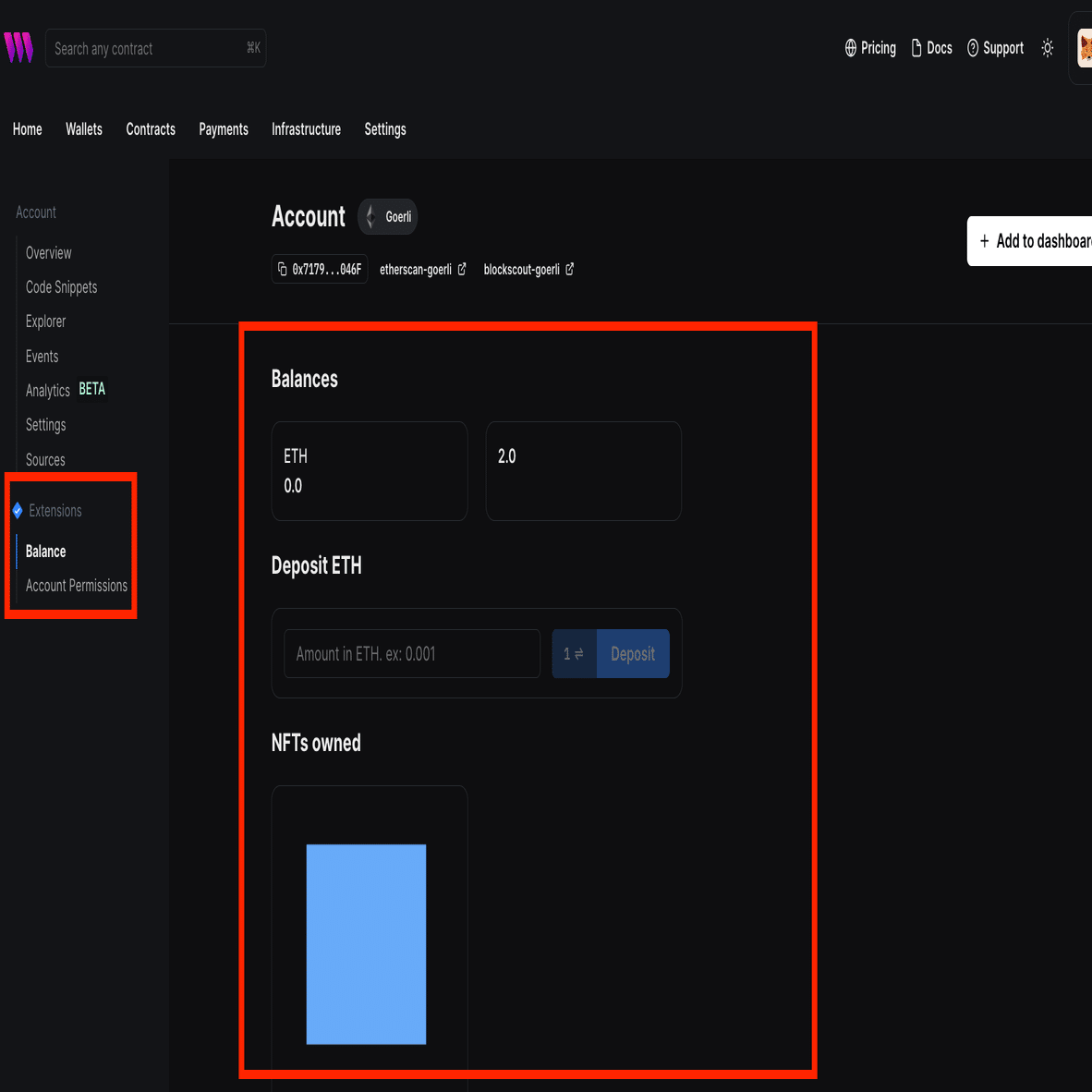Image resolution: width=1092 pixels, height=1092 pixels.
Task: Go to the Contracts tab
Action: coord(151,128)
